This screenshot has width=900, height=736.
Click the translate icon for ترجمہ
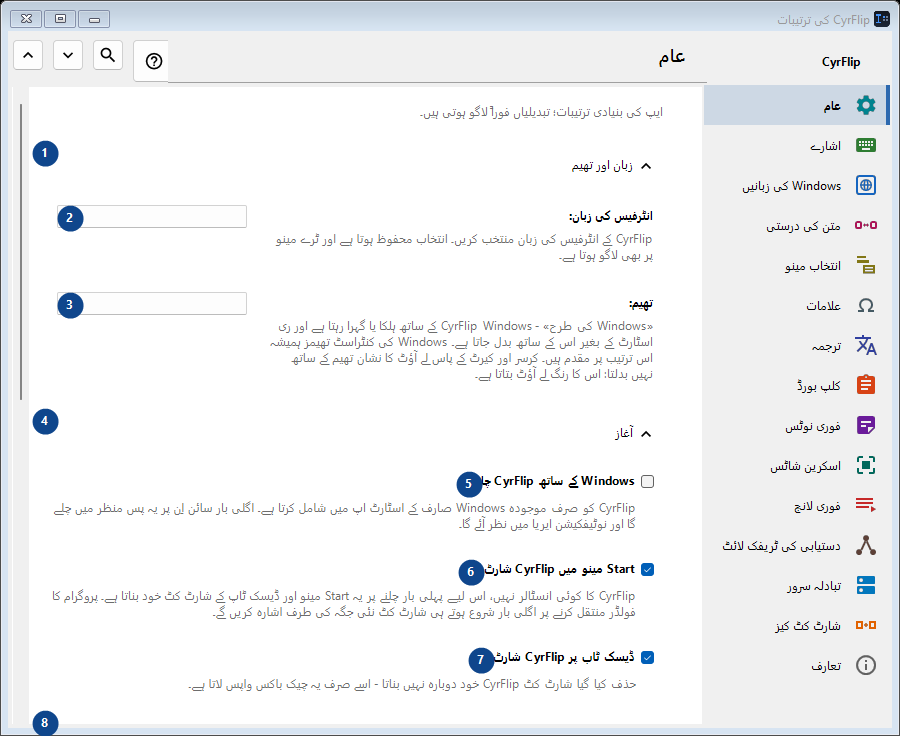(866, 346)
